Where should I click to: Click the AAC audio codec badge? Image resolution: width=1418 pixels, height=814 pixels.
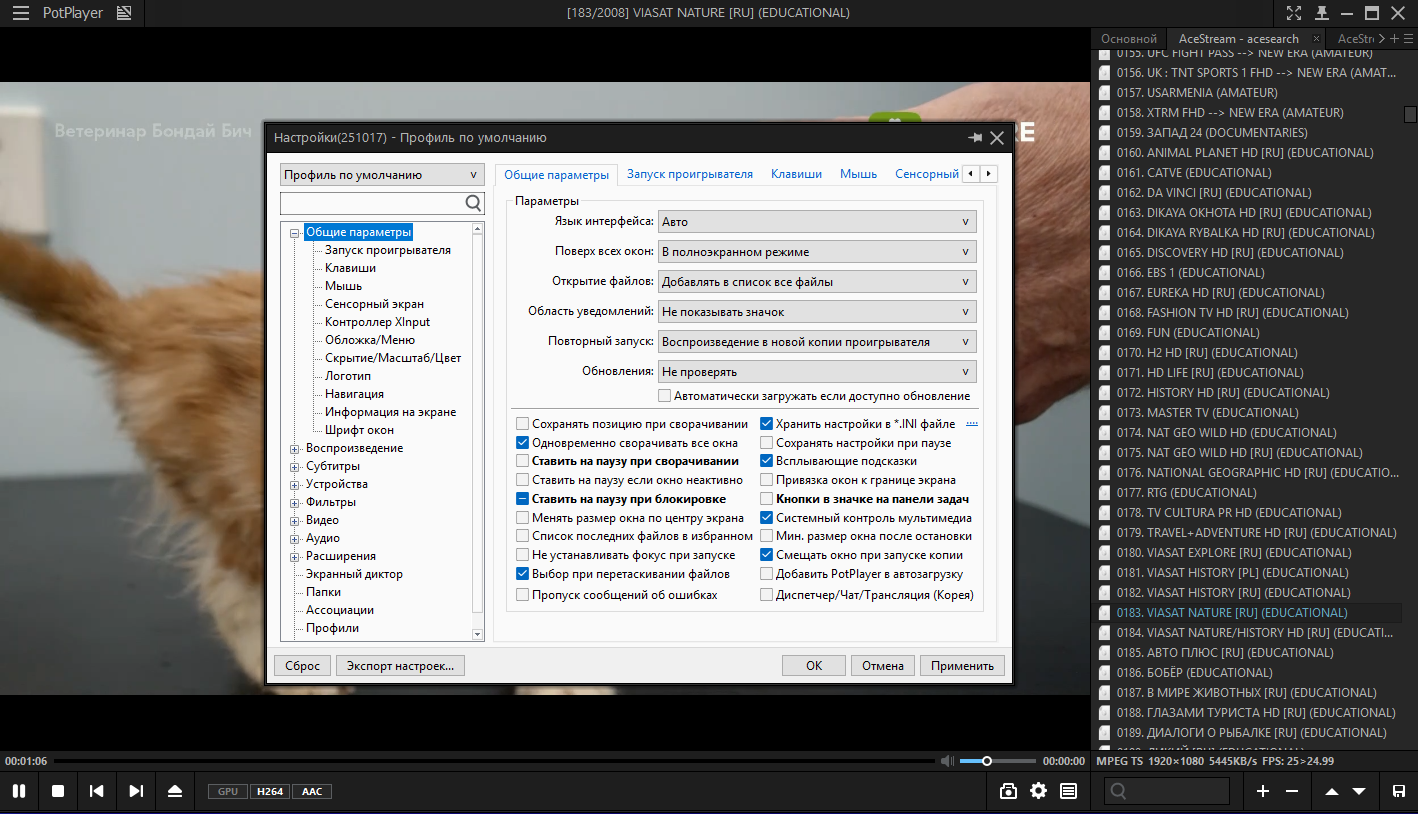(x=312, y=791)
